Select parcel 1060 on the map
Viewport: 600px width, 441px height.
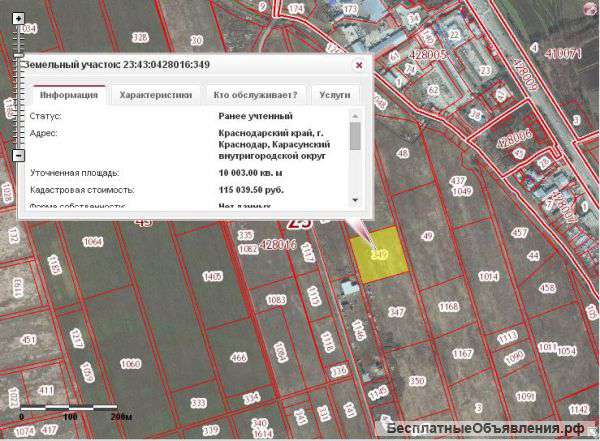coord(130,363)
